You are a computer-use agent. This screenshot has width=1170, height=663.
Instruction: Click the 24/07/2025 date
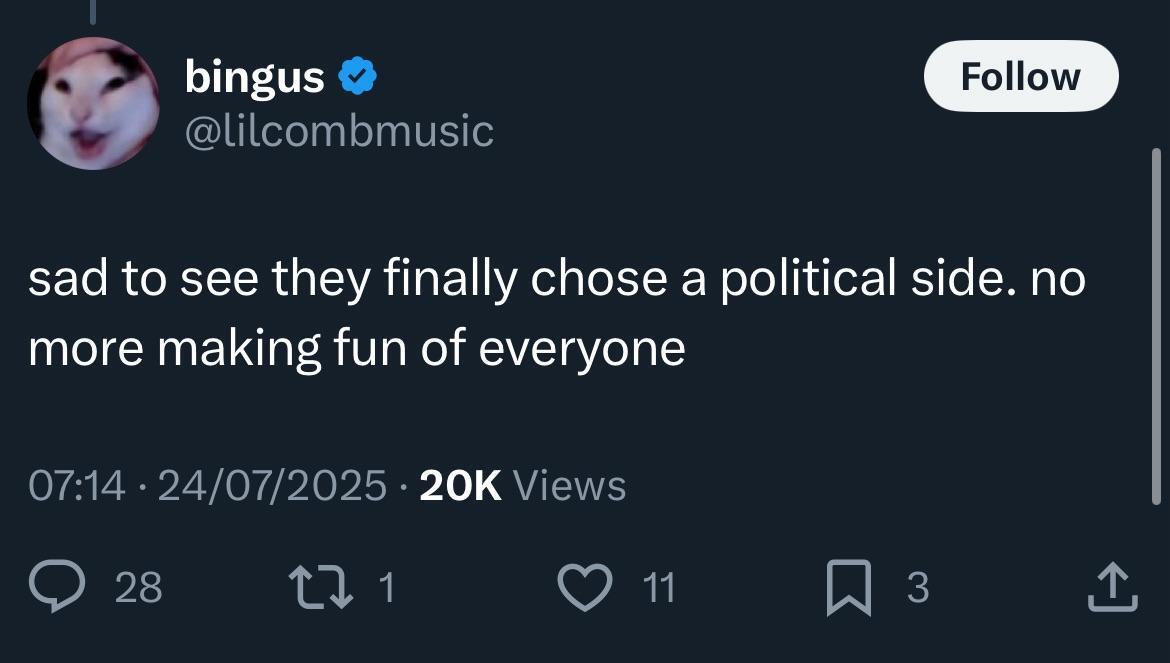click(272, 486)
